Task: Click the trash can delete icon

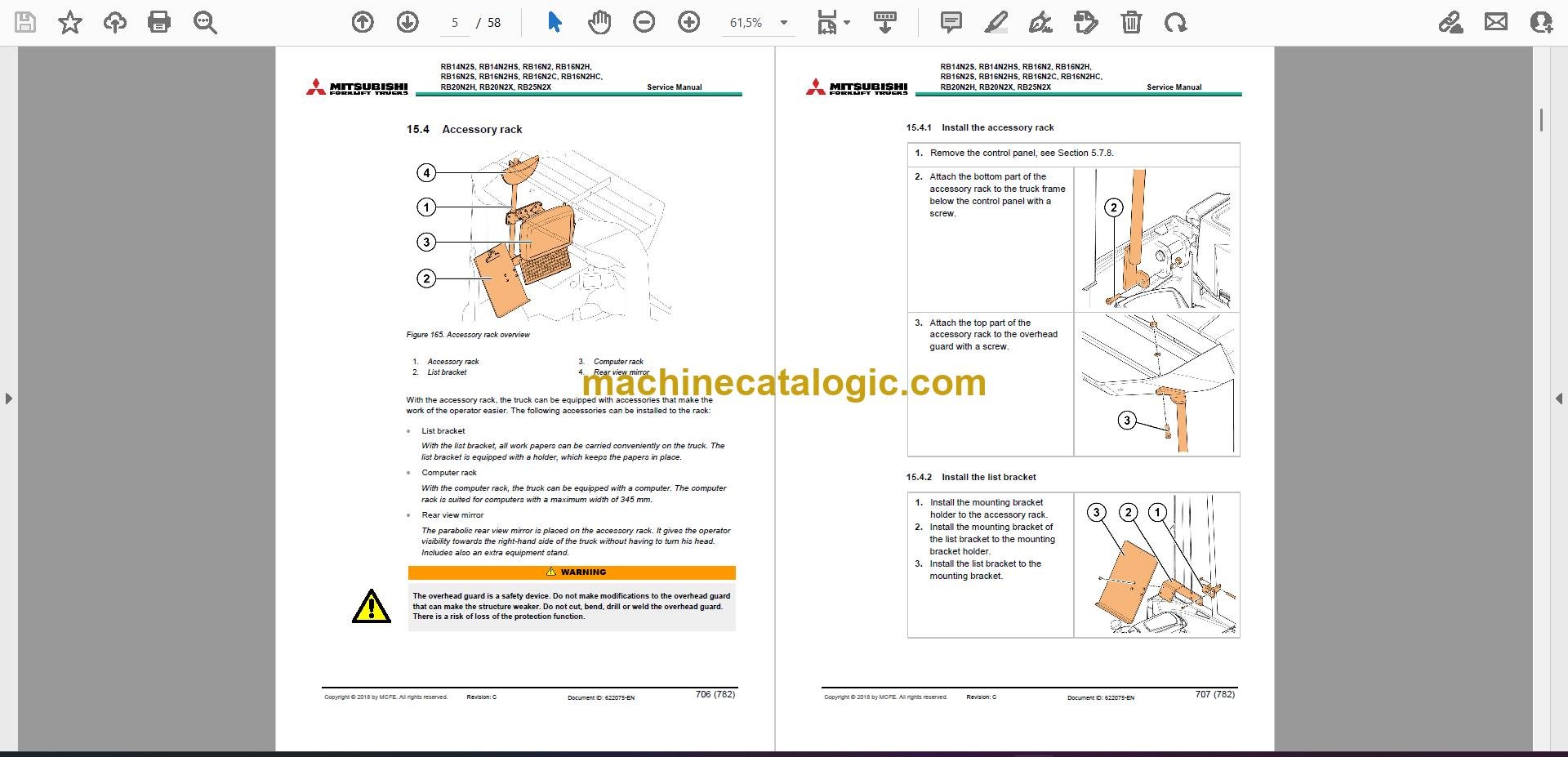Action: [x=1131, y=22]
